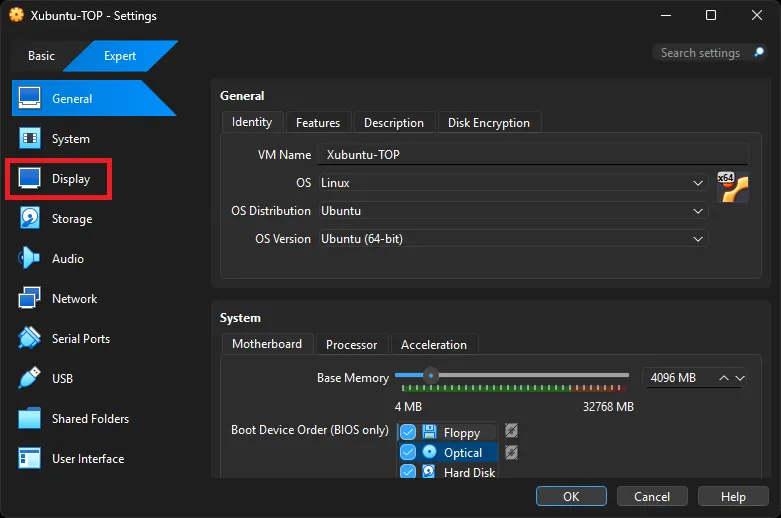Image resolution: width=781 pixels, height=518 pixels.
Task: Select the Features tab
Action: click(x=318, y=123)
